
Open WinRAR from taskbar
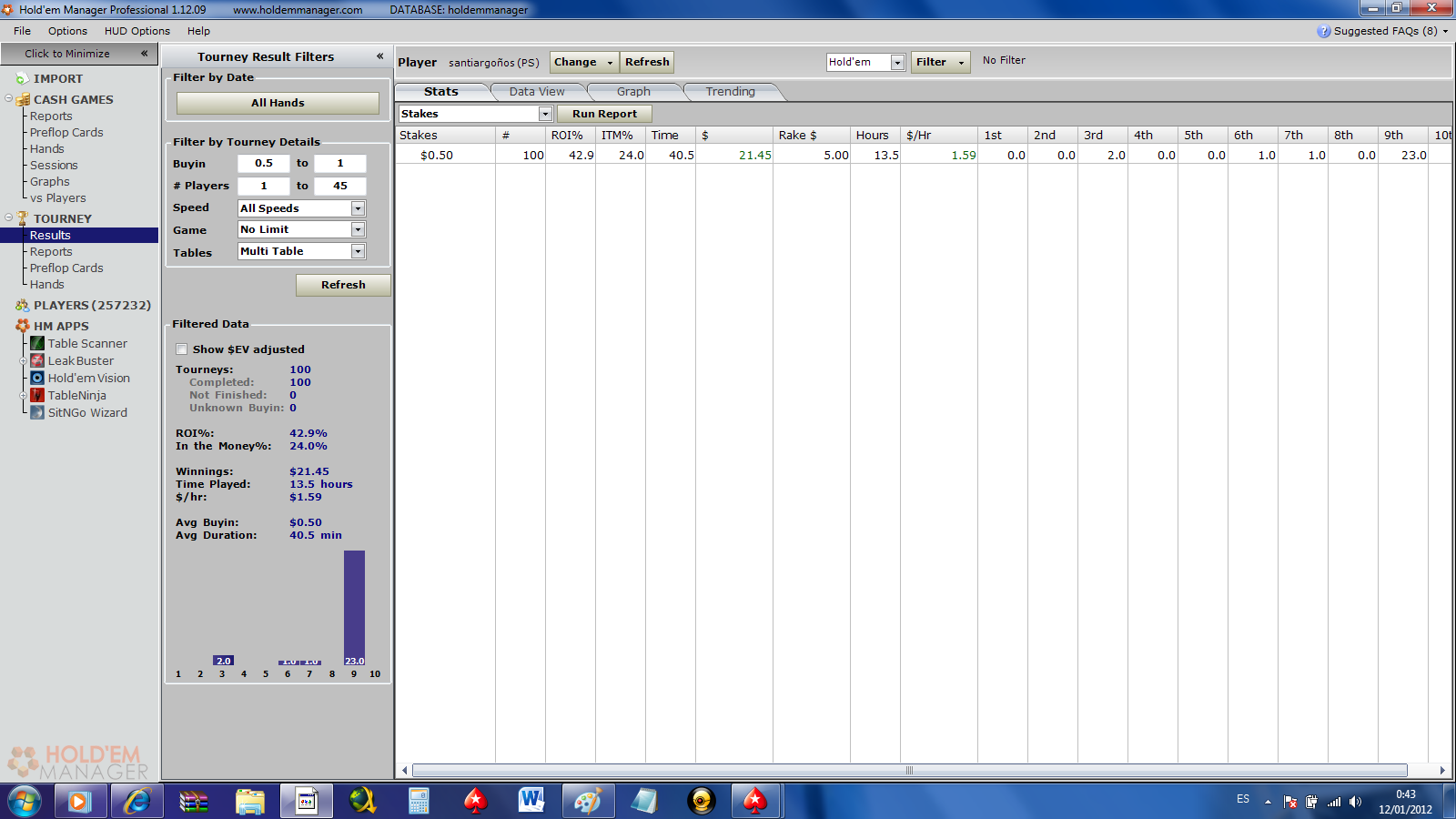coord(193,802)
